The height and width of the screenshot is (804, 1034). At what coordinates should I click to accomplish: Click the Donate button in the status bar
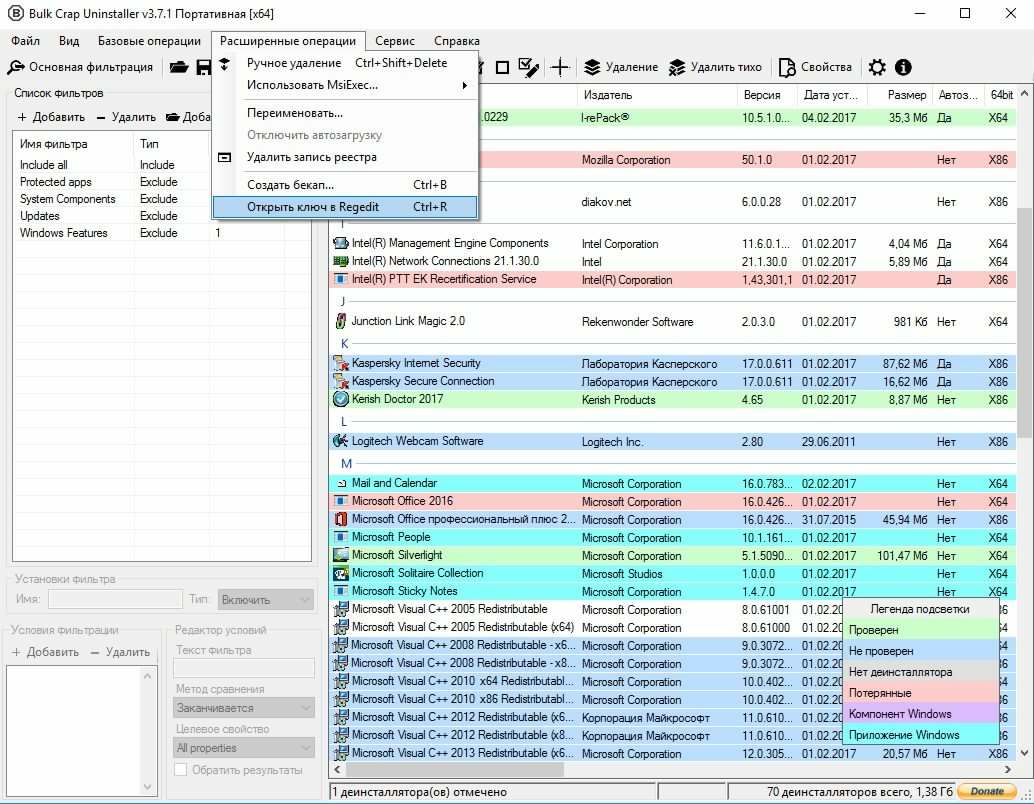986,791
